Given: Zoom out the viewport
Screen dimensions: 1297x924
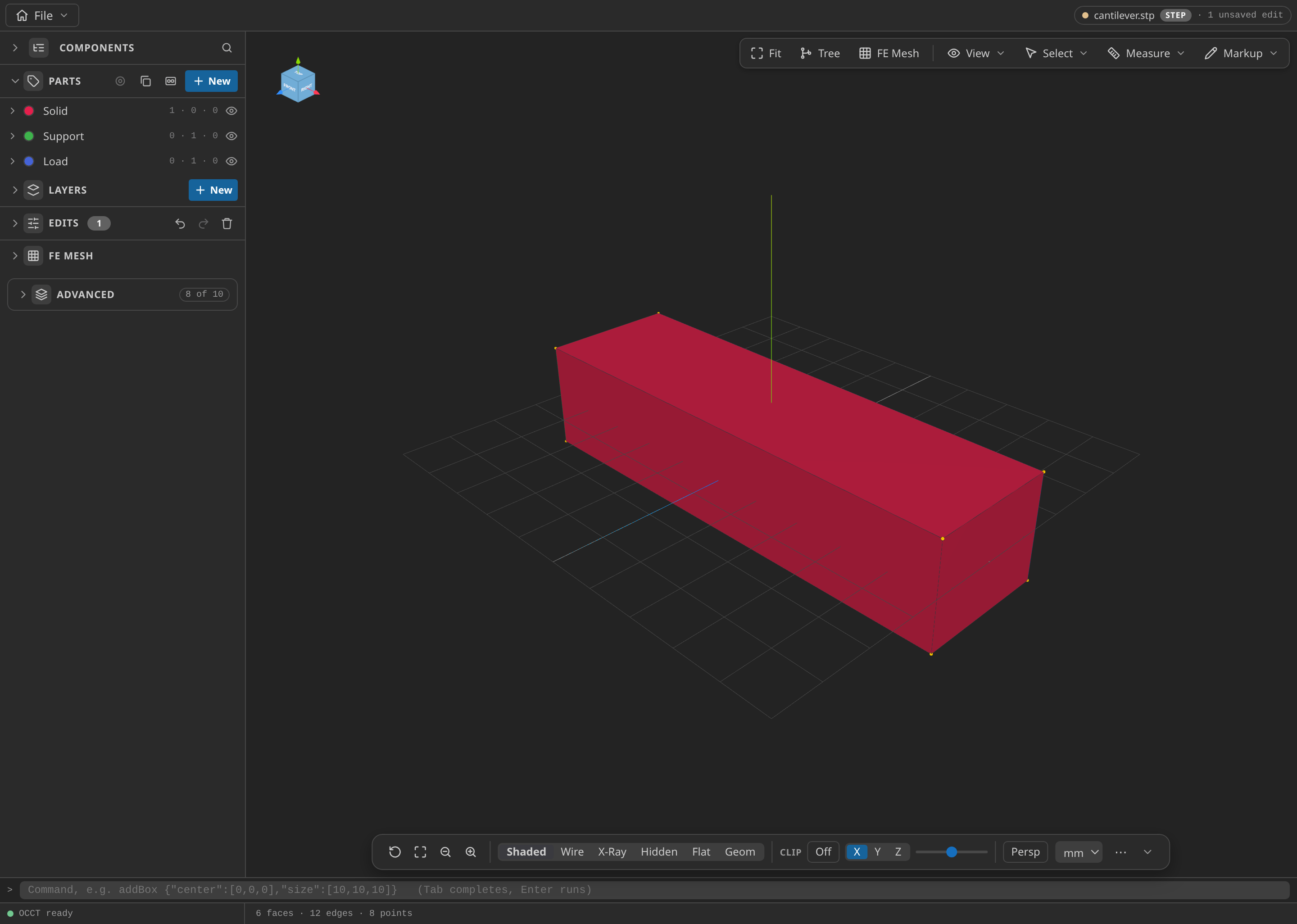Looking at the screenshot, I should tap(445, 852).
